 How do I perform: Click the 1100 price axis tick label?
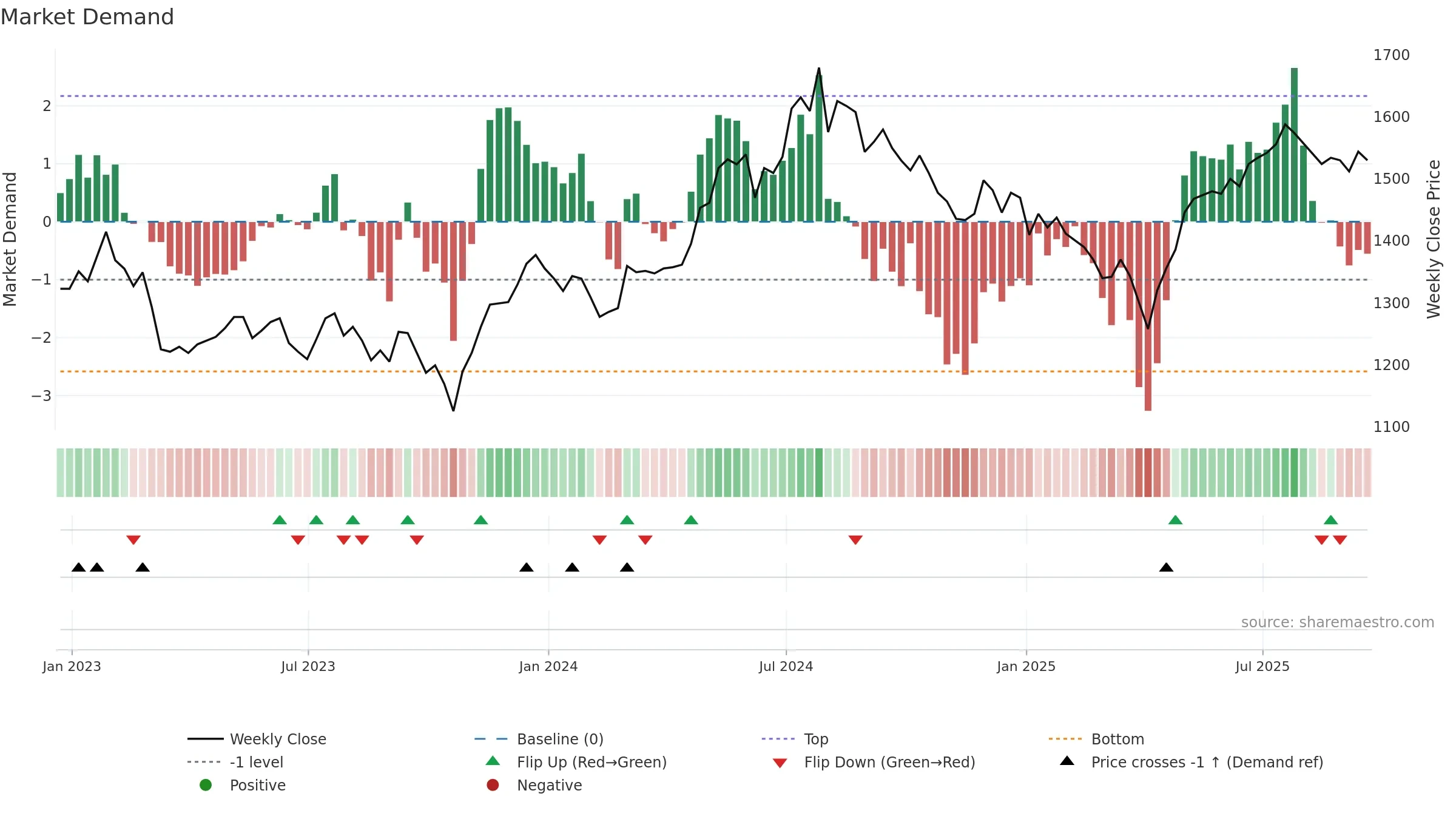pos(1392,427)
